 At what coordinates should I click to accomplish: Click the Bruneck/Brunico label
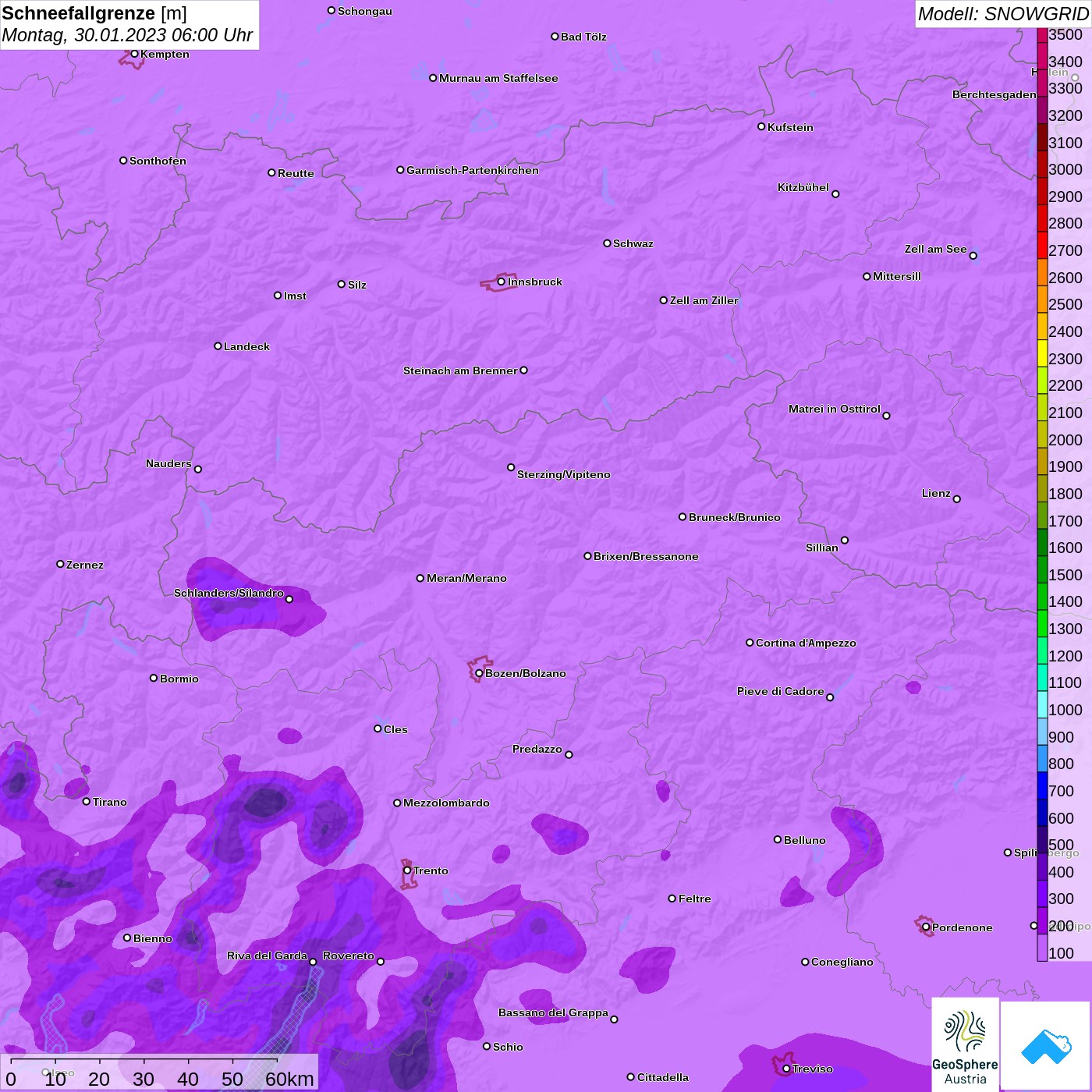tap(735, 517)
